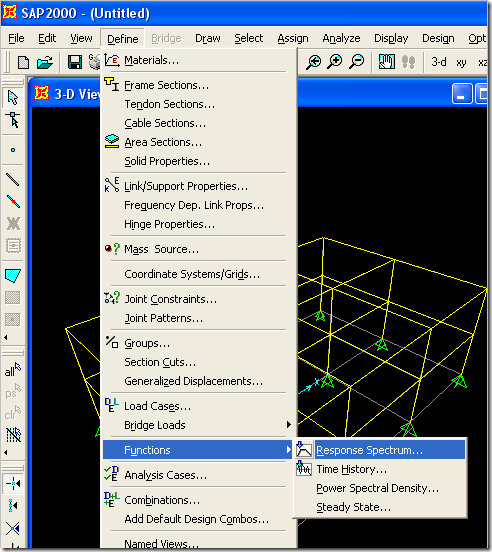
Task: Choose Joint Constraints... menu entry
Action: click(199, 299)
